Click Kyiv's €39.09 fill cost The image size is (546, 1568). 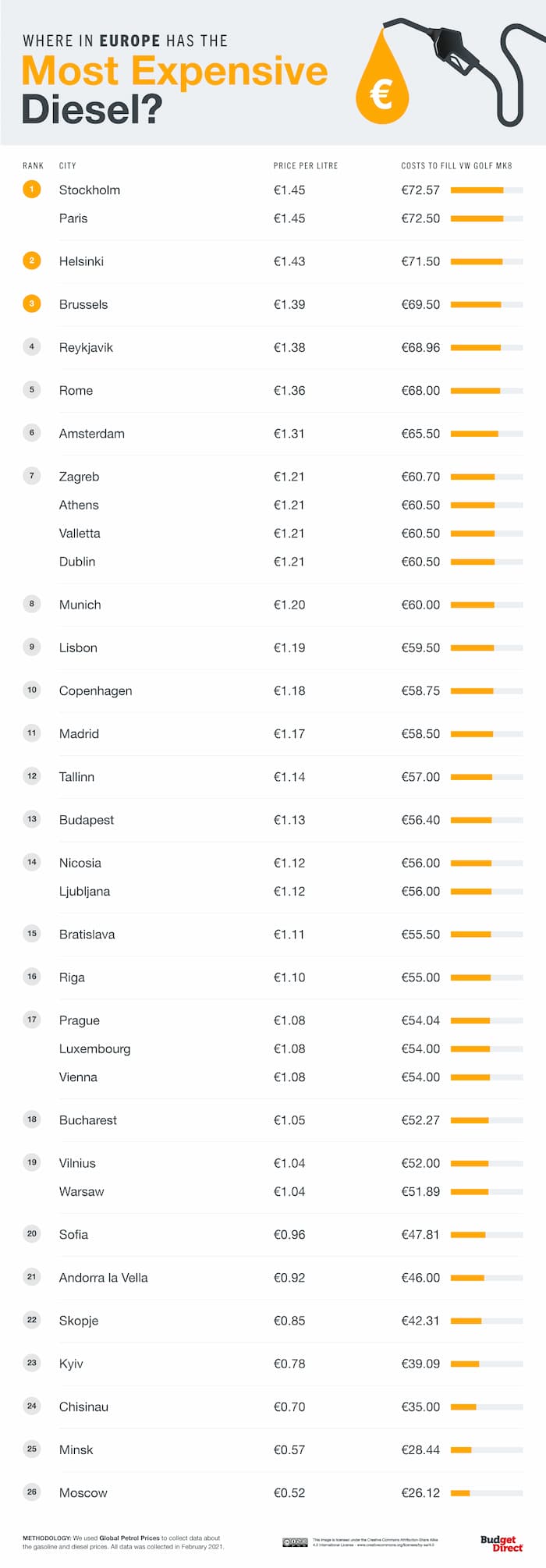pyautogui.click(x=420, y=1364)
